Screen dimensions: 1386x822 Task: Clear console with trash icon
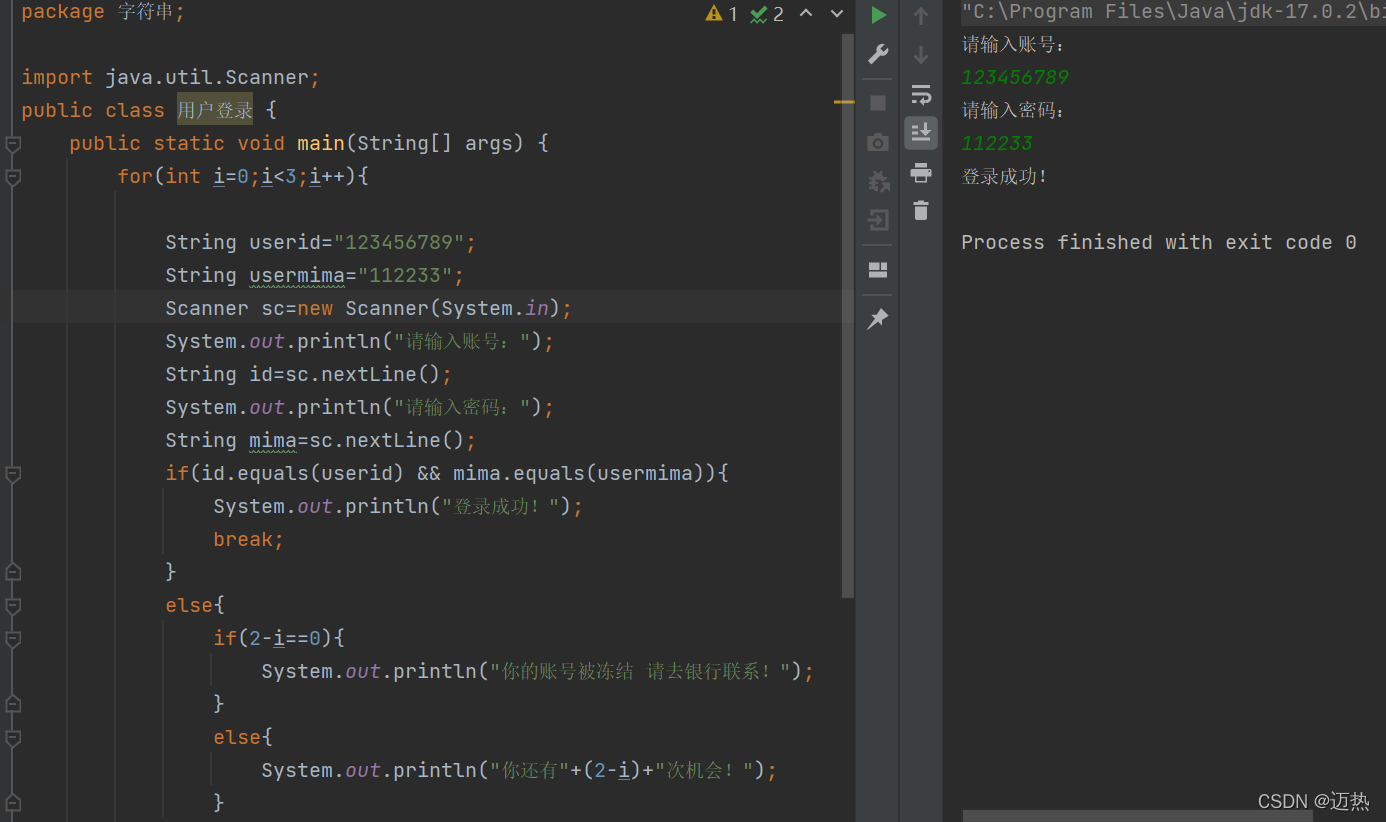[x=921, y=210]
